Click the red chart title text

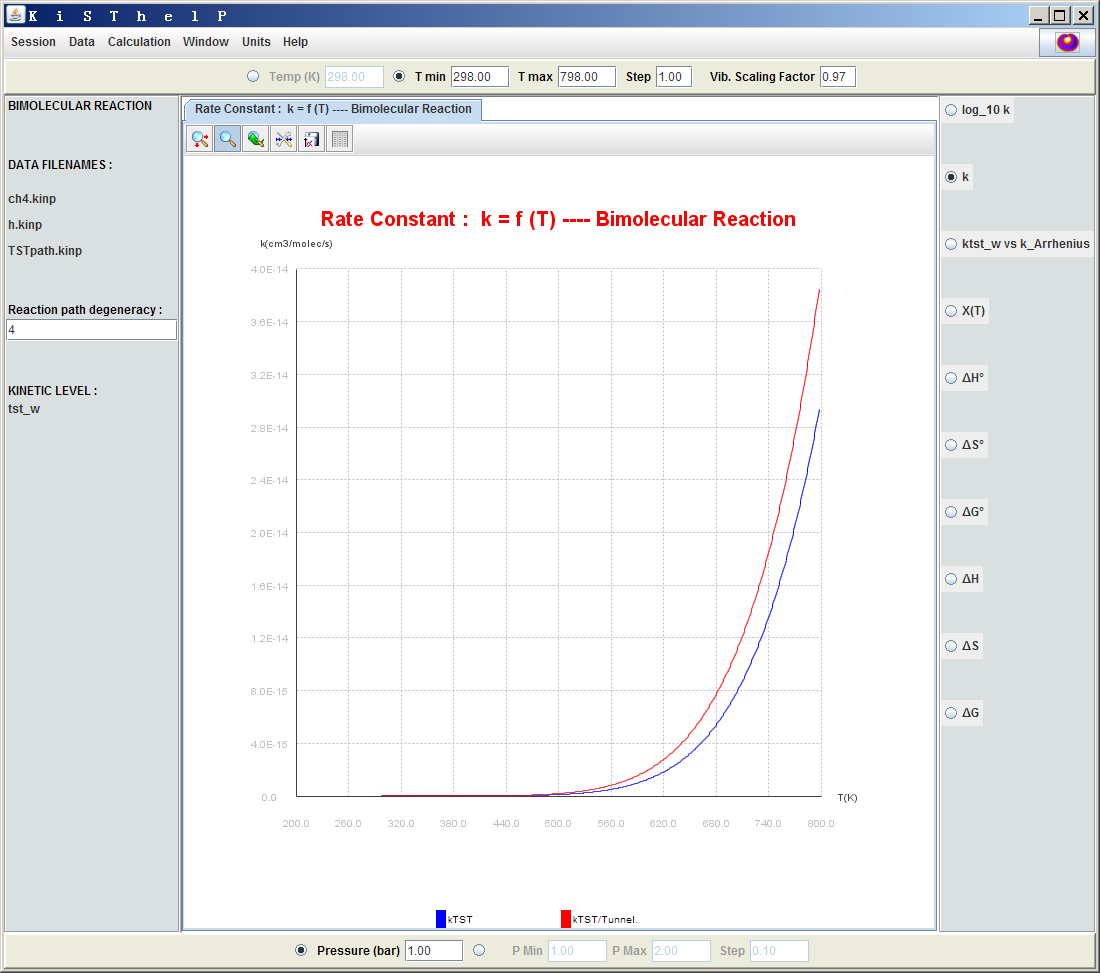point(558,219)
